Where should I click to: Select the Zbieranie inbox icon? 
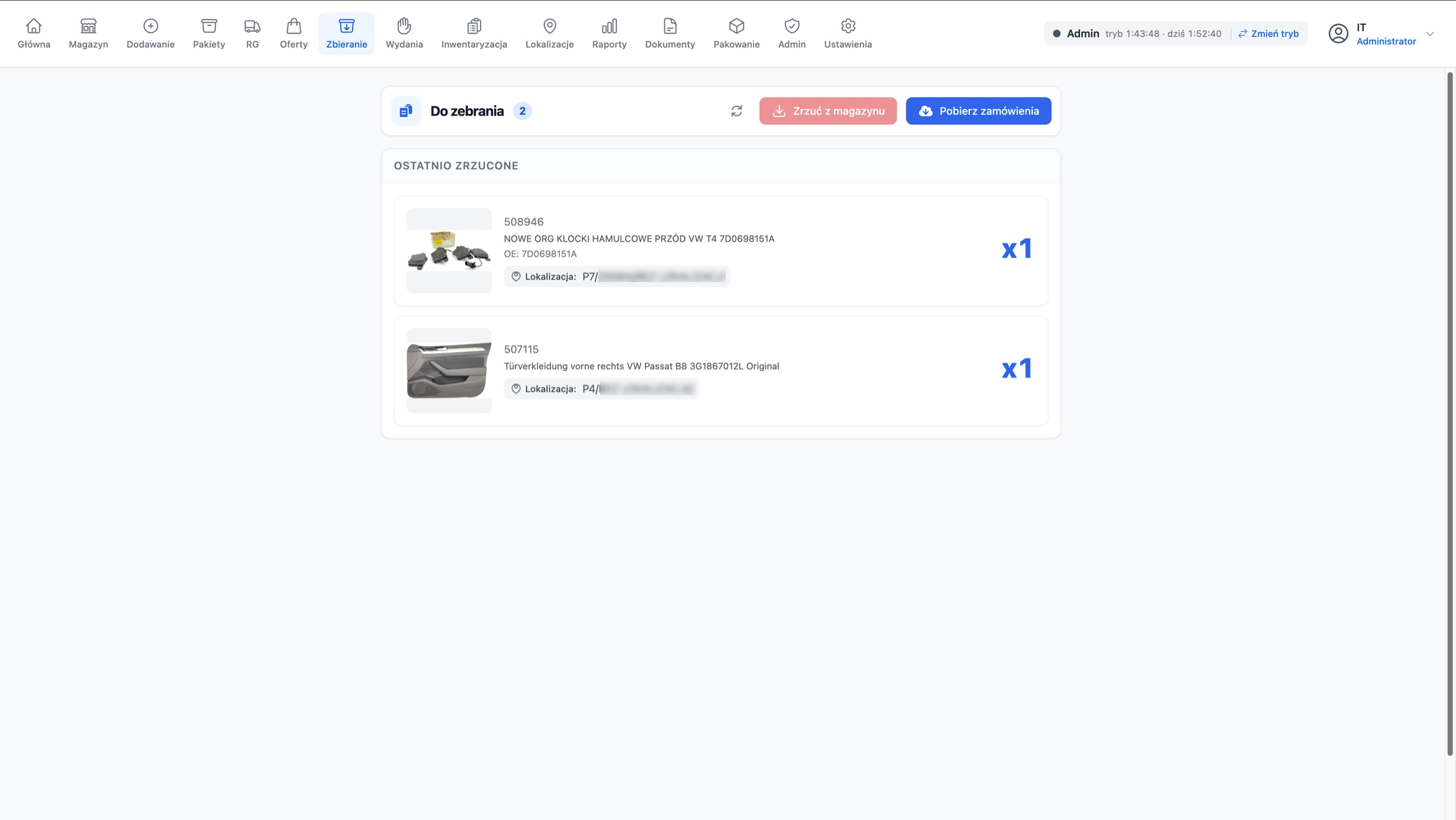tap(346, 26)
